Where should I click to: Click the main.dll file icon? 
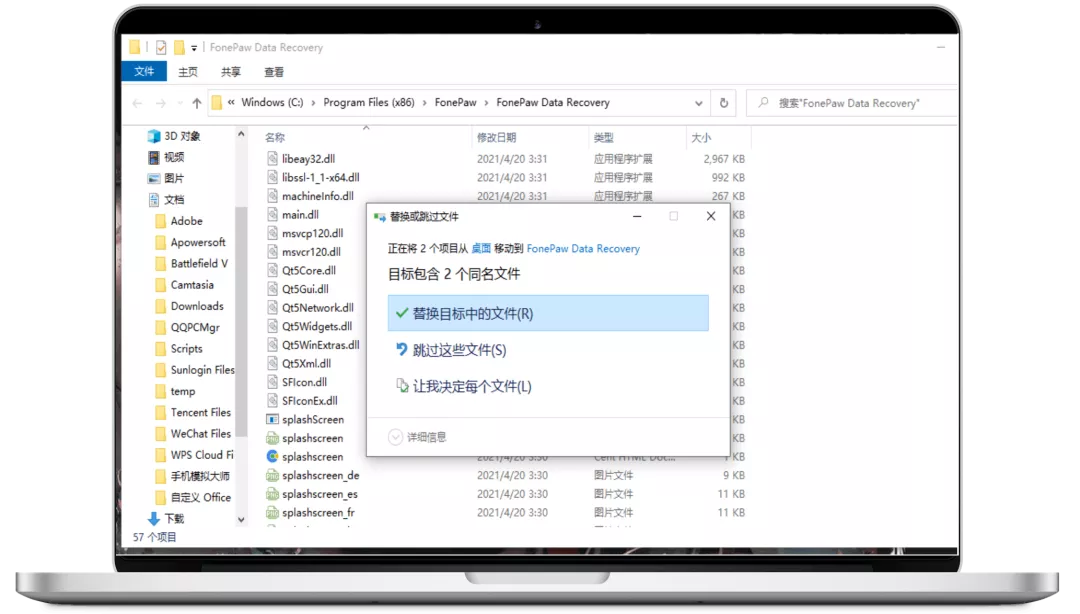(x=272, y=214)
